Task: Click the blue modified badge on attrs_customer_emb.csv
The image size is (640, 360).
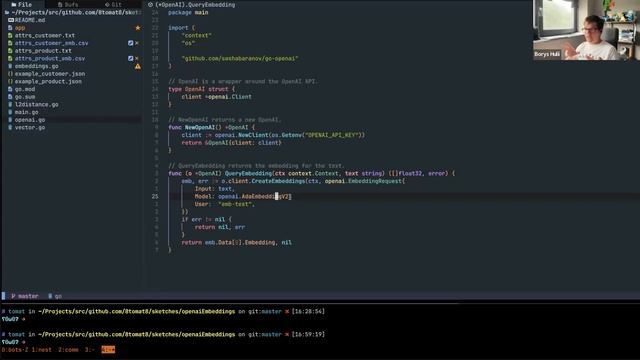Action: point(131,43)
